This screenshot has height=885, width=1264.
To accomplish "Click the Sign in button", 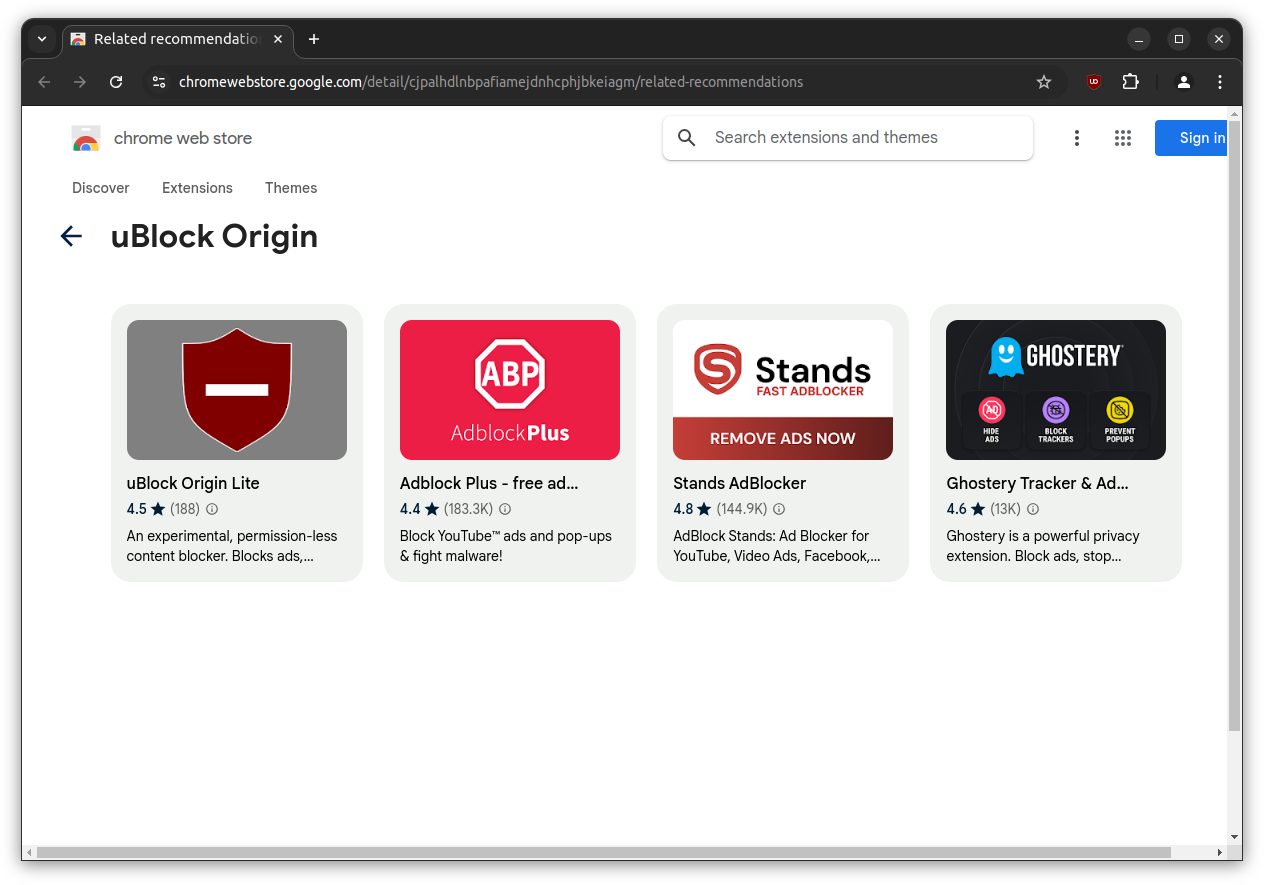I will point(1201,138).
